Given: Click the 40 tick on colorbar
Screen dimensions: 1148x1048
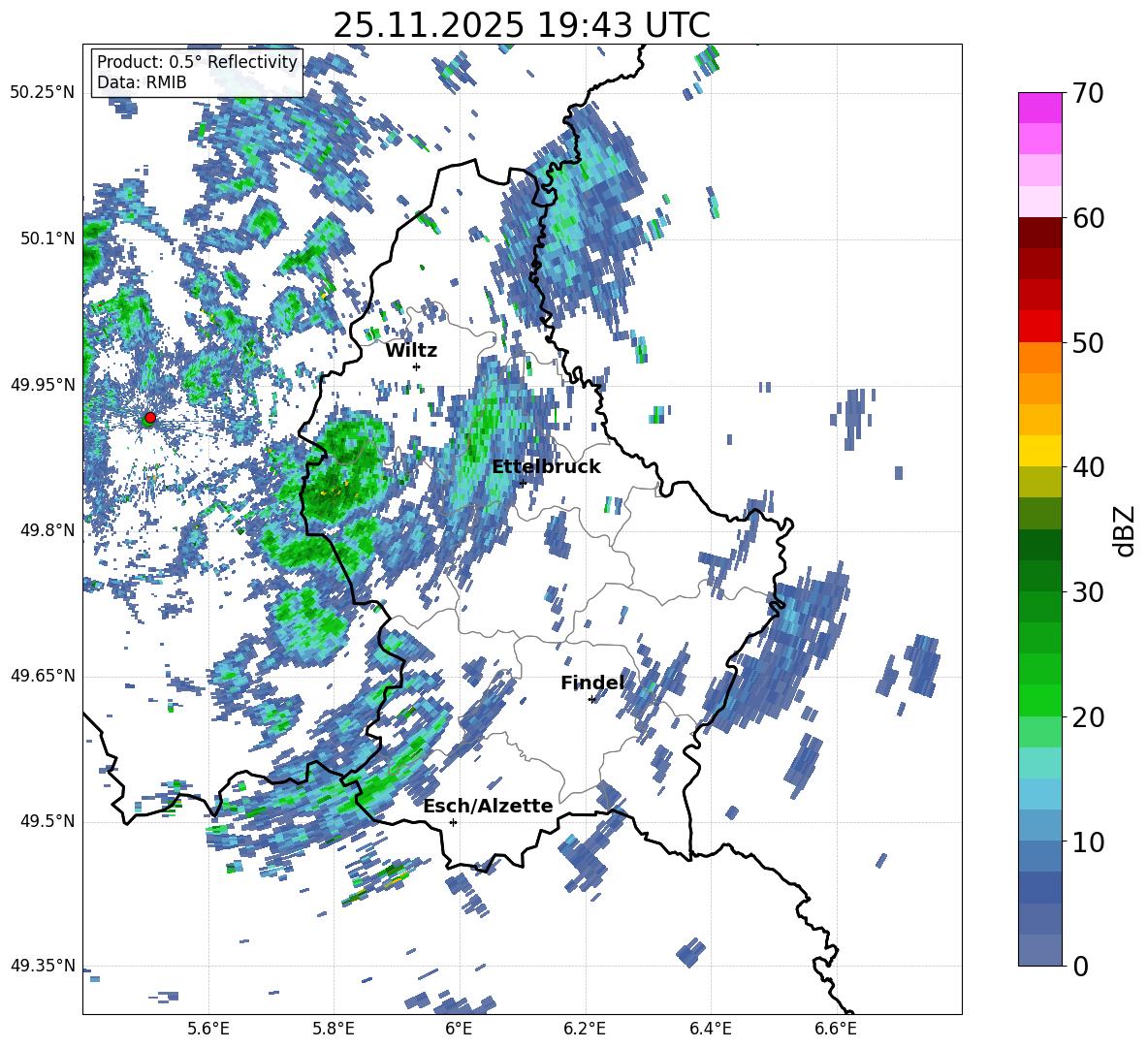Looking at the screenshot, I should [x=1087, y=467].
